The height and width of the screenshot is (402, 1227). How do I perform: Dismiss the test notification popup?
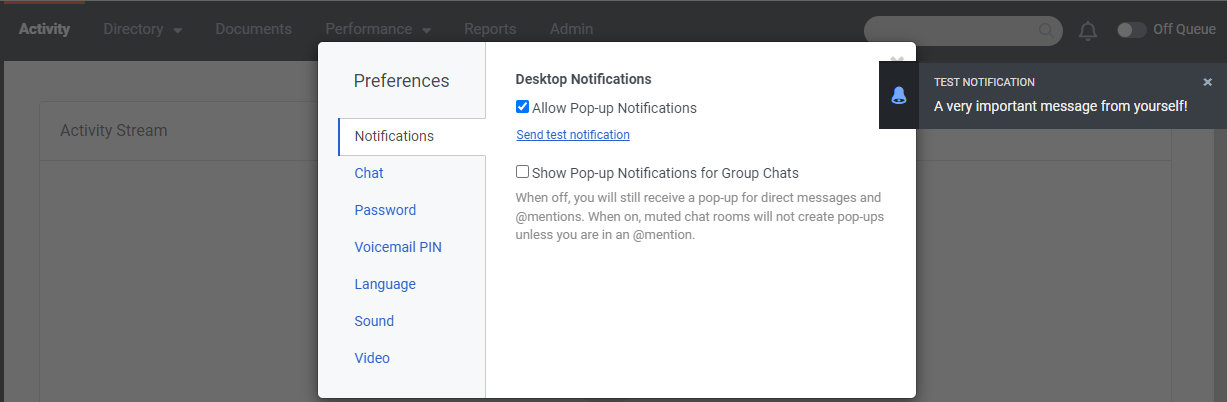[1207, 82]
